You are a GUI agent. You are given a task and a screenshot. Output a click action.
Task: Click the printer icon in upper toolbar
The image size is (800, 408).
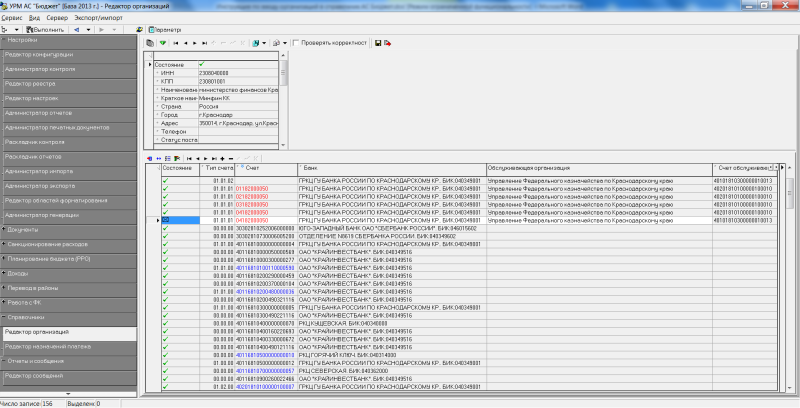pos(277,43)
